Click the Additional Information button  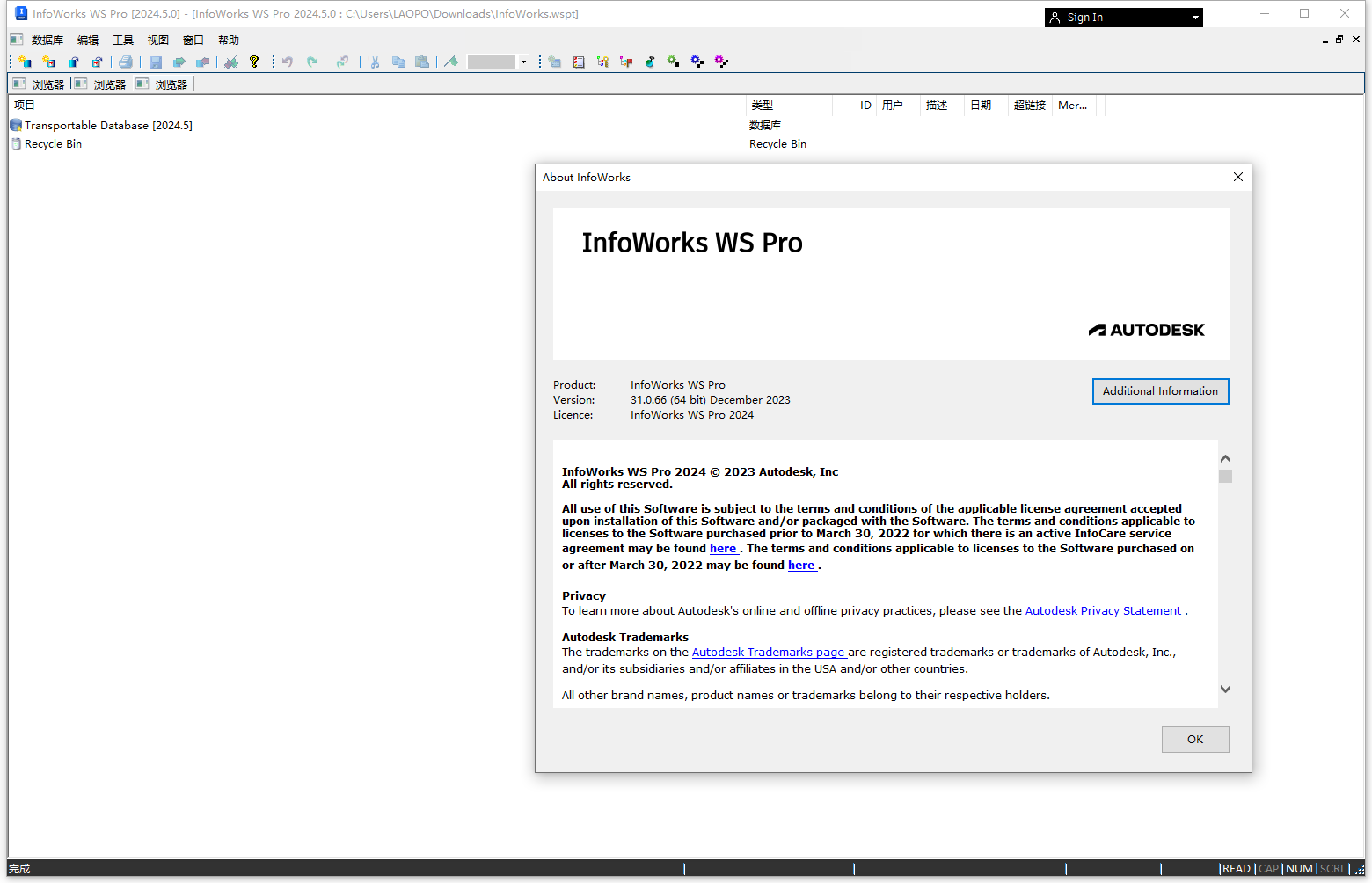(1160, 391)
